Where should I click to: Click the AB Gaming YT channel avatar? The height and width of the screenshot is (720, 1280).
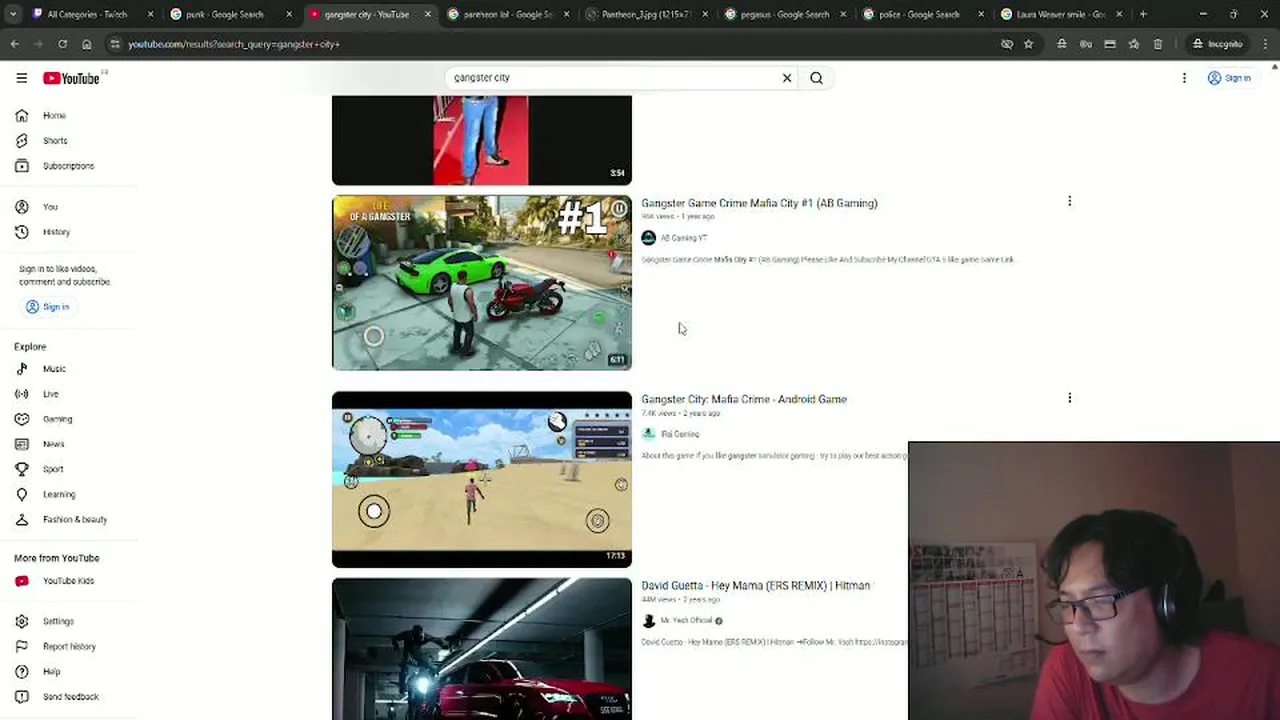click(648, 238)
